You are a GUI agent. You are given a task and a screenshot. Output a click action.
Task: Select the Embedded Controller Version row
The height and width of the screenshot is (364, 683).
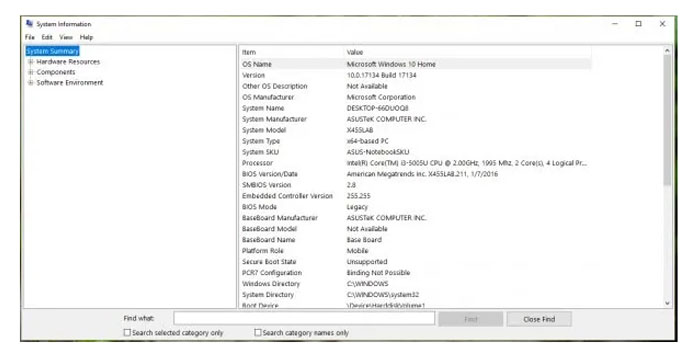tap(416, 196)
